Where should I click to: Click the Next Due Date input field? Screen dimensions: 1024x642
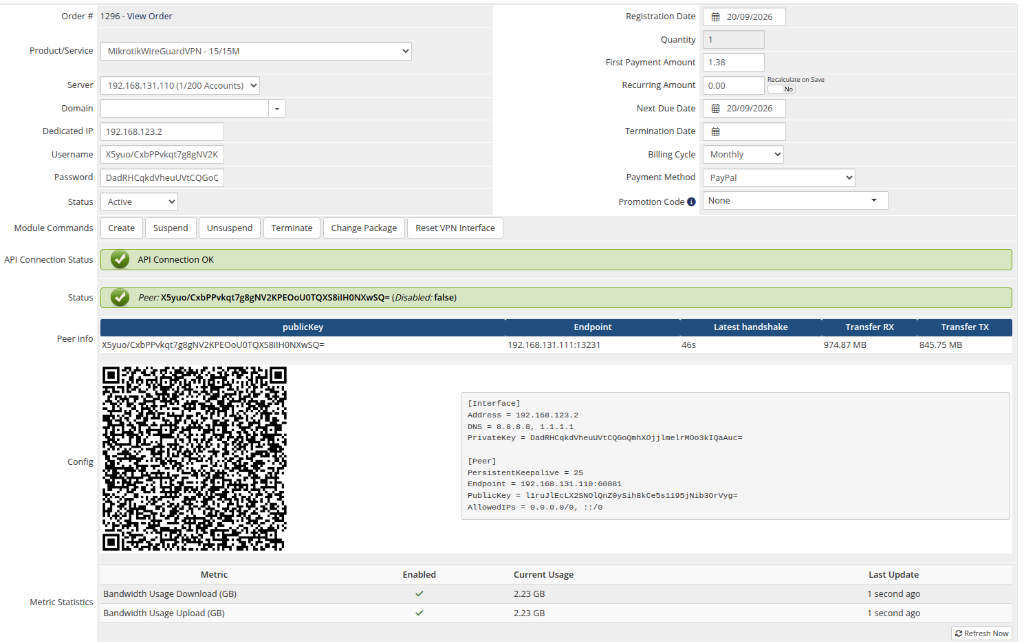[x=744, y=108]
